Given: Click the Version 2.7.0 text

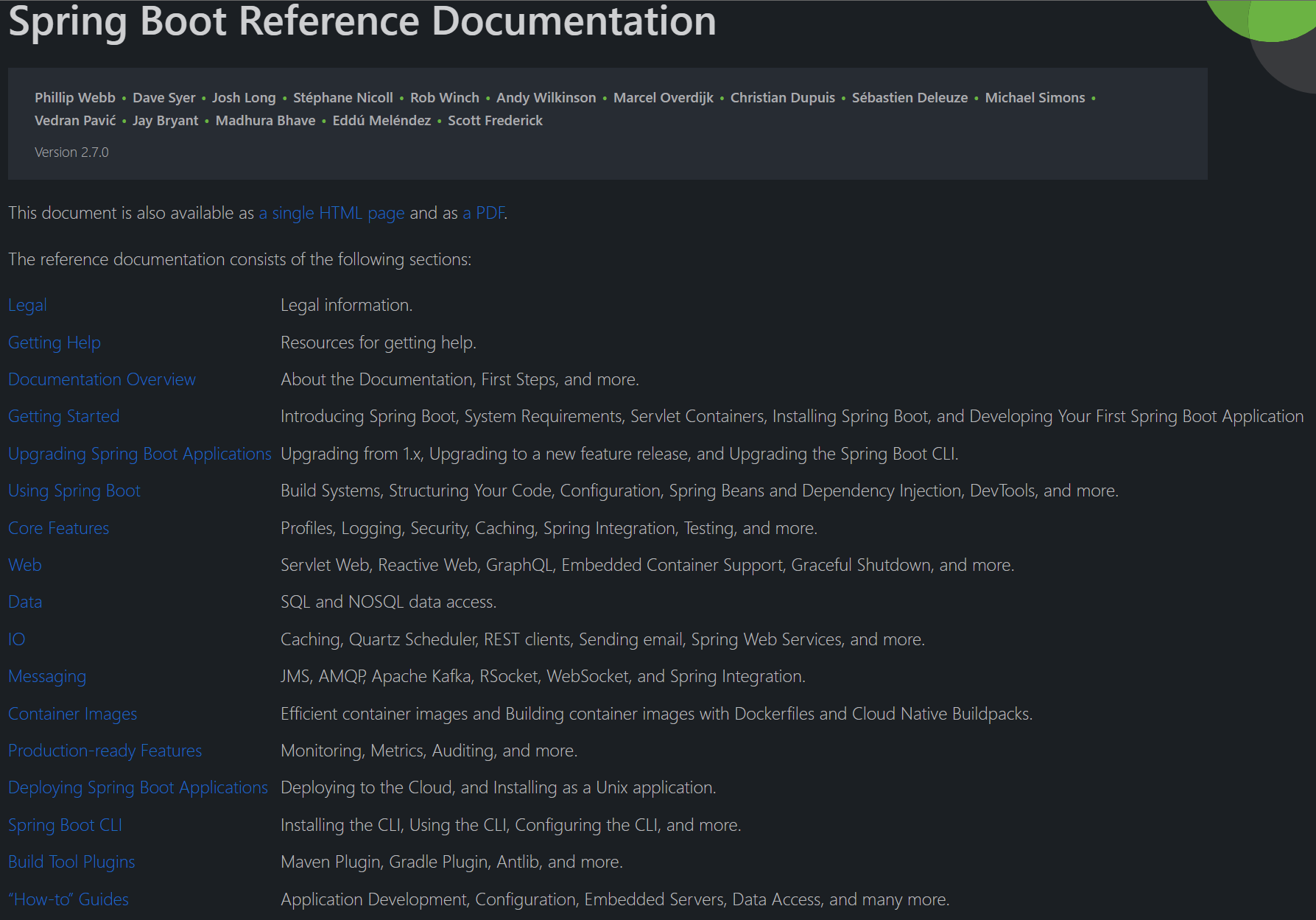Looking at the screenshot, I should (x=71, y=152).
